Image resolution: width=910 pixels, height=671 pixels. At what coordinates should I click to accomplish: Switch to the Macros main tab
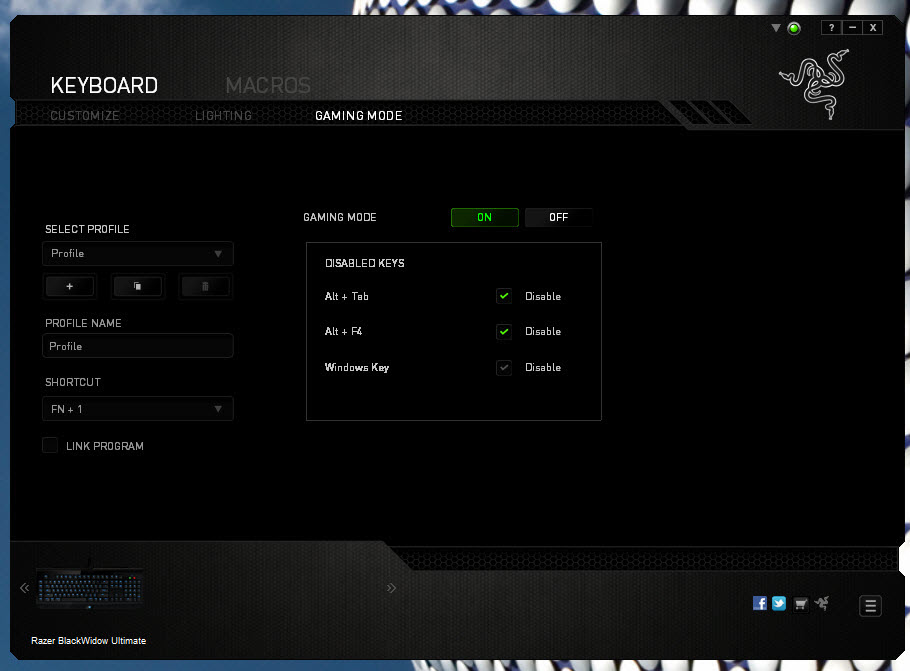click(x=268, y=85)
